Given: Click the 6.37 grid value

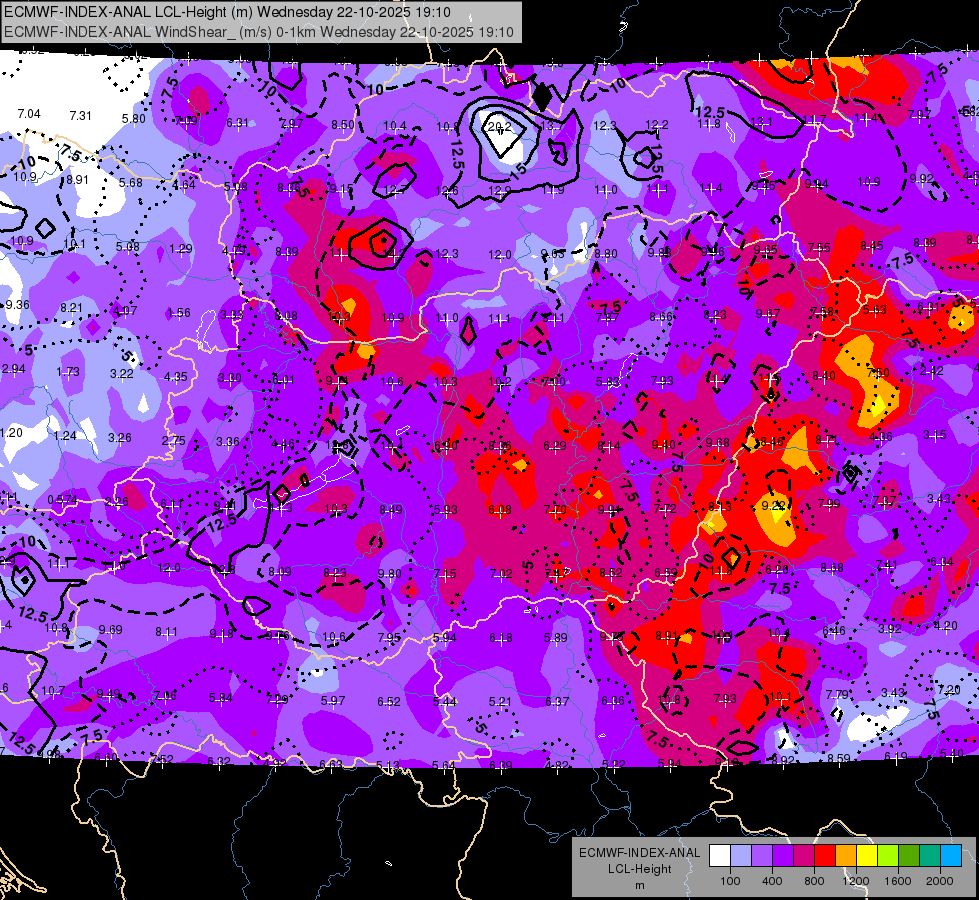Looking at the screenshot, I should pyautogui.click(x=556, y=702).
